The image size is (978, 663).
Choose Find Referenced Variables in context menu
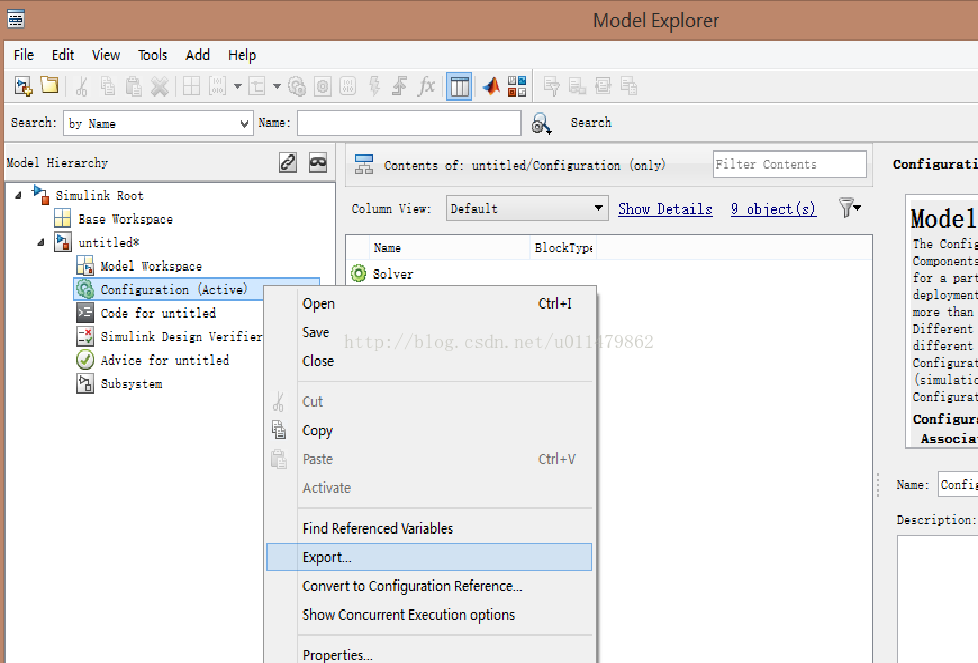429,529
